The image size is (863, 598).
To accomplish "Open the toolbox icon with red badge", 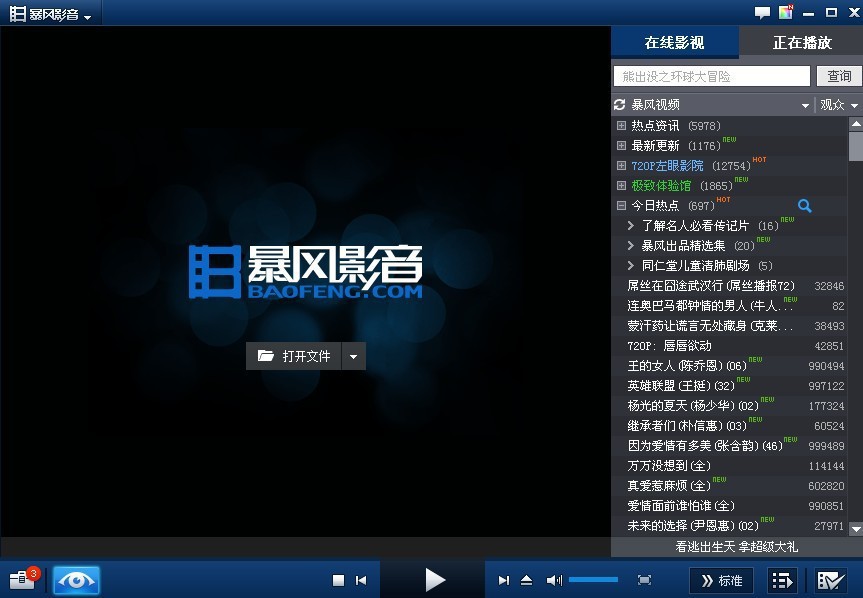I will click(22, 579).
